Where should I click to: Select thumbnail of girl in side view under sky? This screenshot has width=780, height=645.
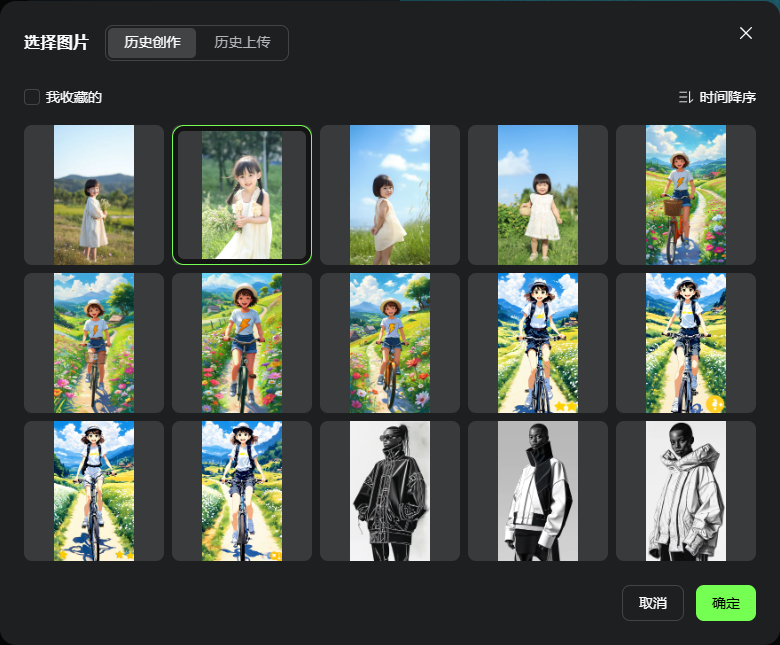(x=390, y=195)
